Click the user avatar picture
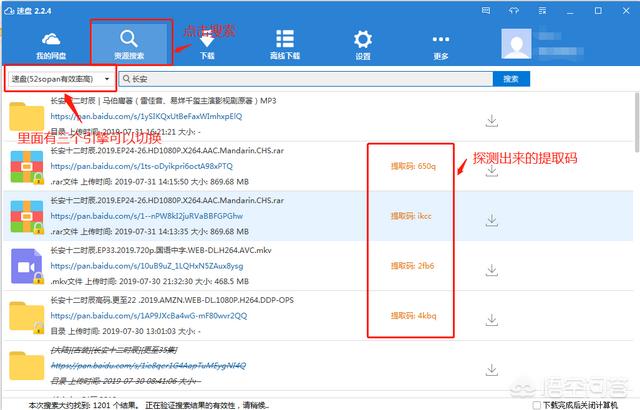 coord(516,44)
